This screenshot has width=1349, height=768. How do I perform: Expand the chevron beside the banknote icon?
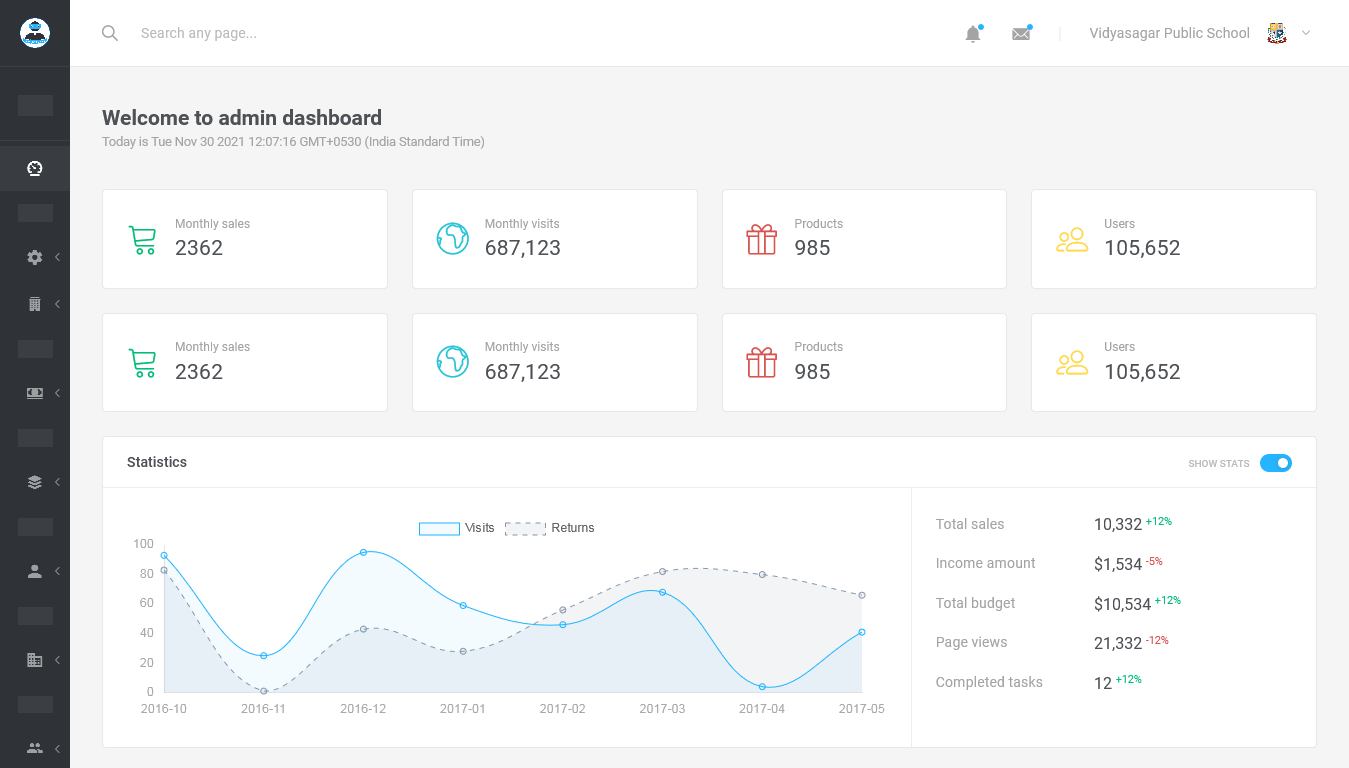(58, 393)
